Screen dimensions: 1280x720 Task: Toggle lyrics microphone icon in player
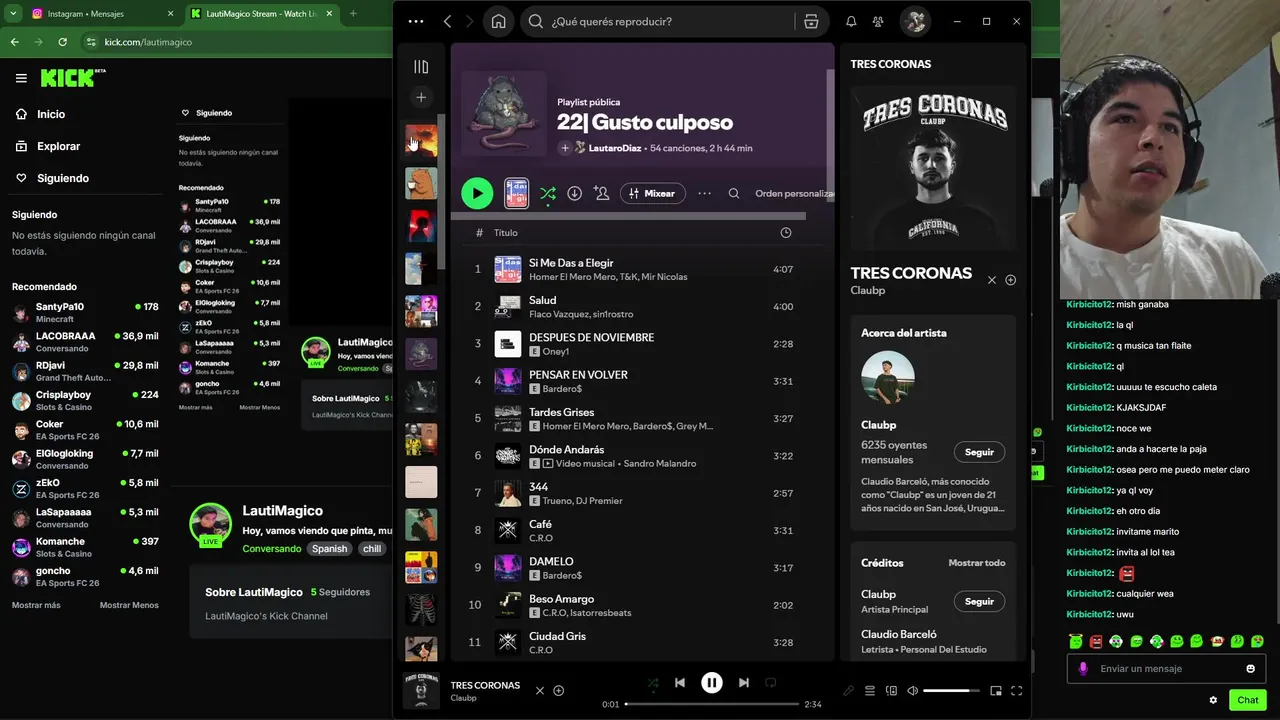(848, 690)
